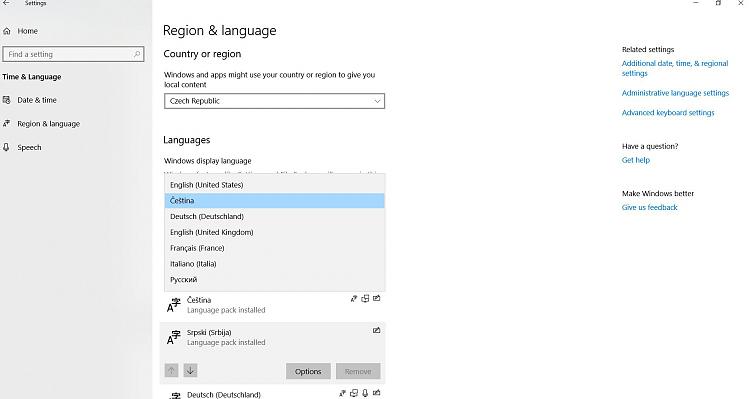The height and width of the screenshot is (399, 750).
Task: Click the speech microphone icon on Deutsch row
Action: click(365, 393)
